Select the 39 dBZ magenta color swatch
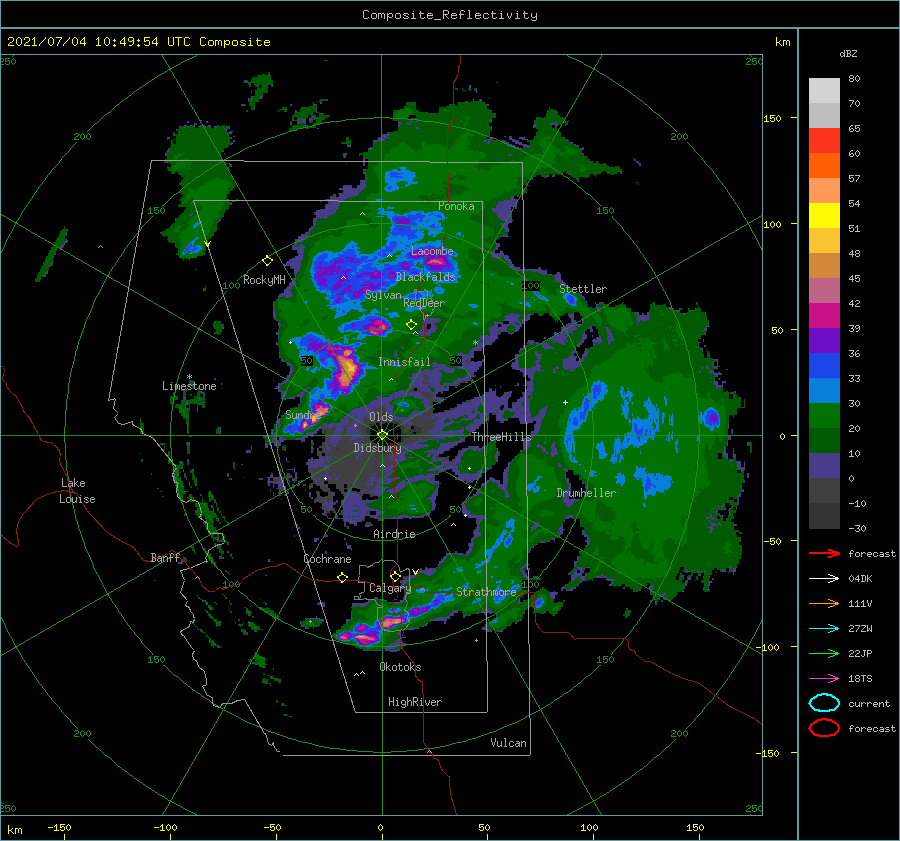900x841 pixels. (x=824, y=315)
